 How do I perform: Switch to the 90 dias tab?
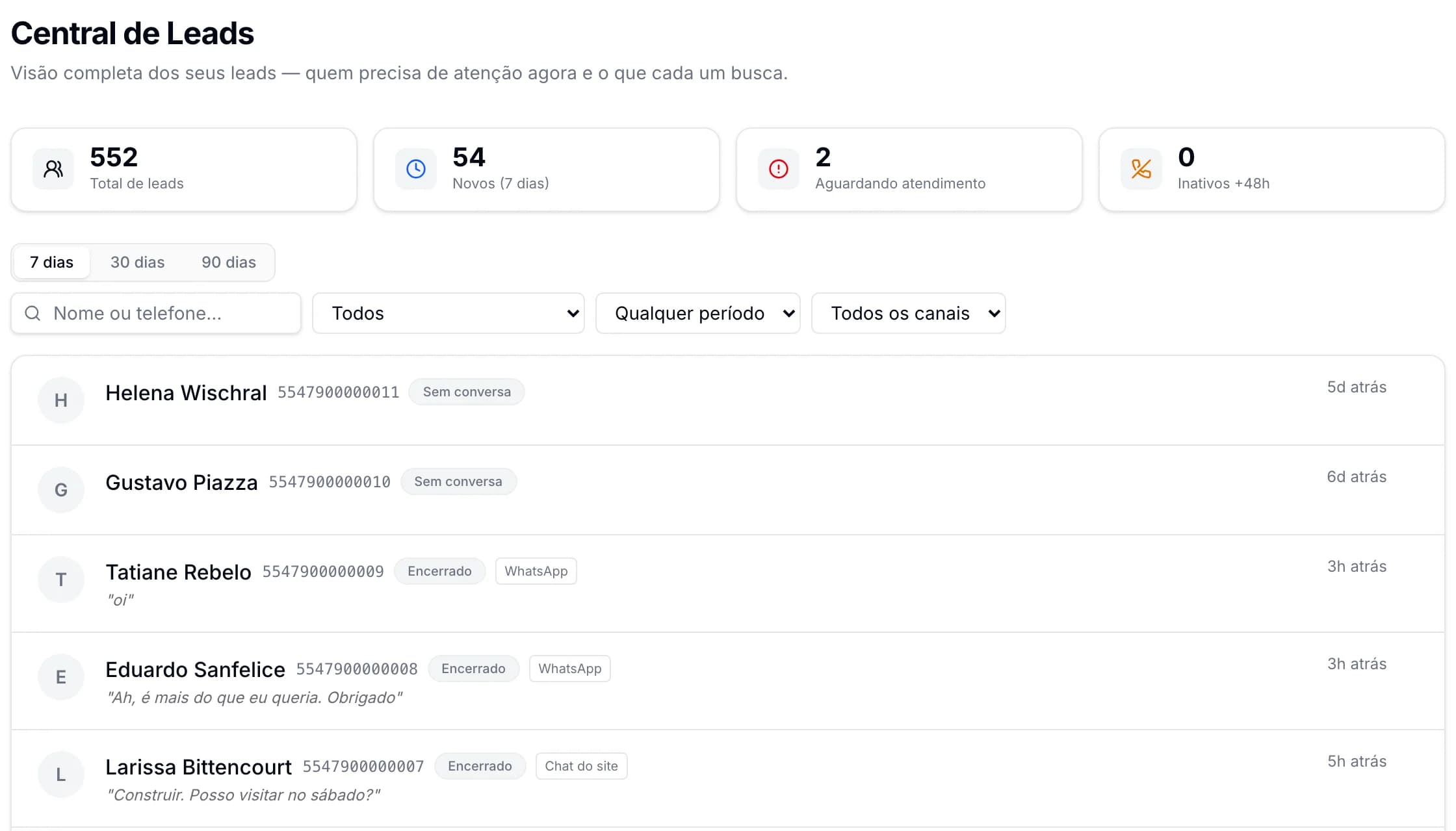pyautogui.click(x=229, y=262)
